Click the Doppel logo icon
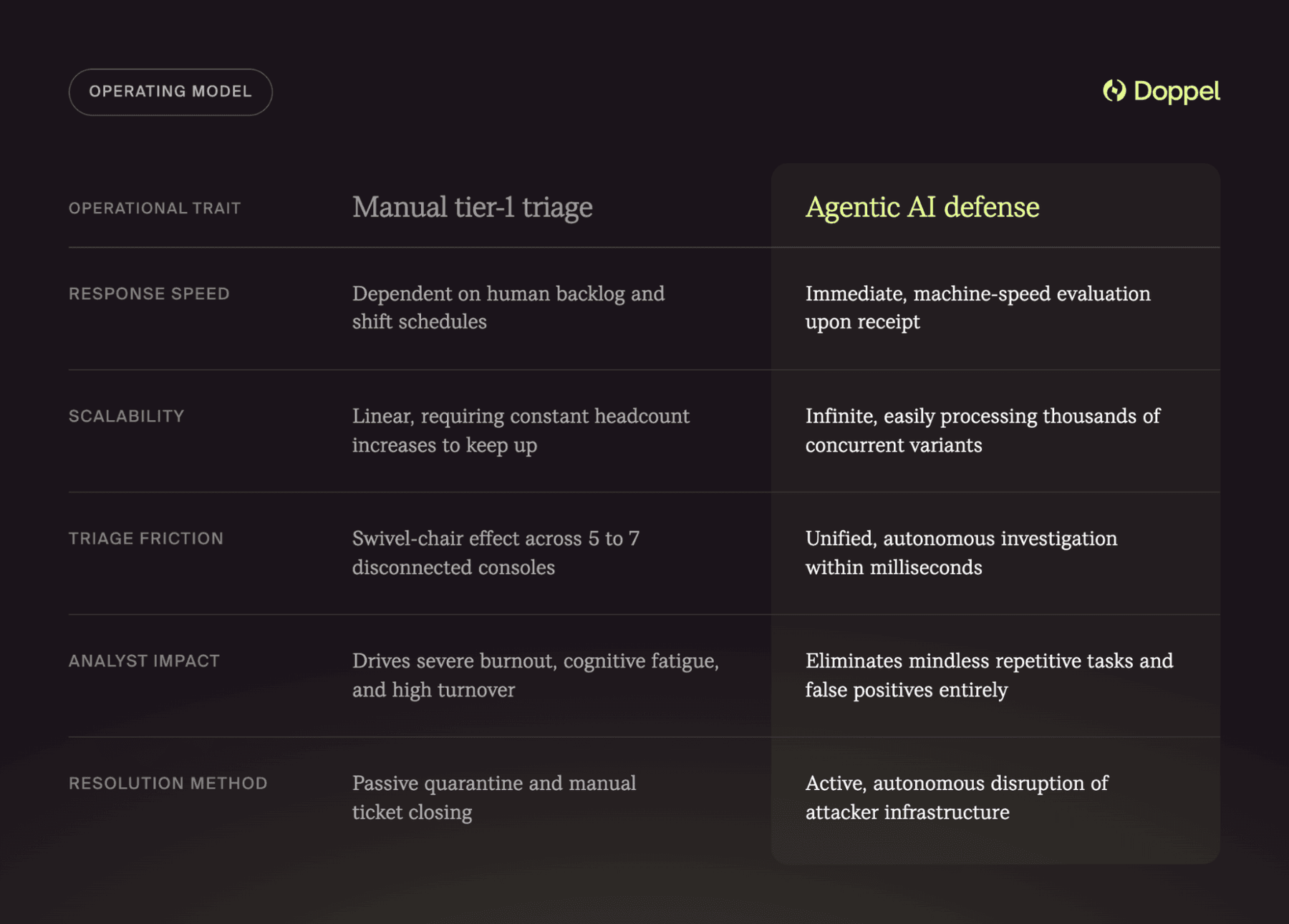Image resolution: width=1289 pixels, height=924 pixels. point(1114,91)
